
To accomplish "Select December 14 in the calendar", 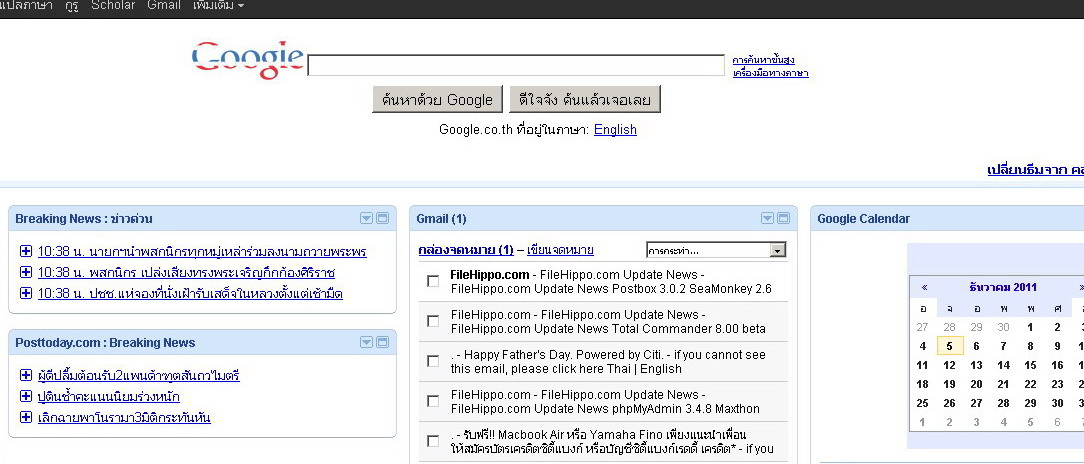I will point(1003,365).
